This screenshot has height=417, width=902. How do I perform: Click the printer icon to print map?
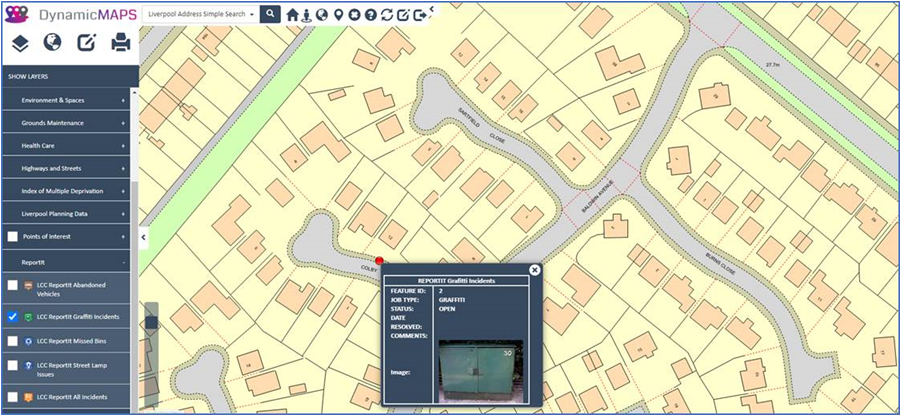pyautogui.click(x=120, y=43)
